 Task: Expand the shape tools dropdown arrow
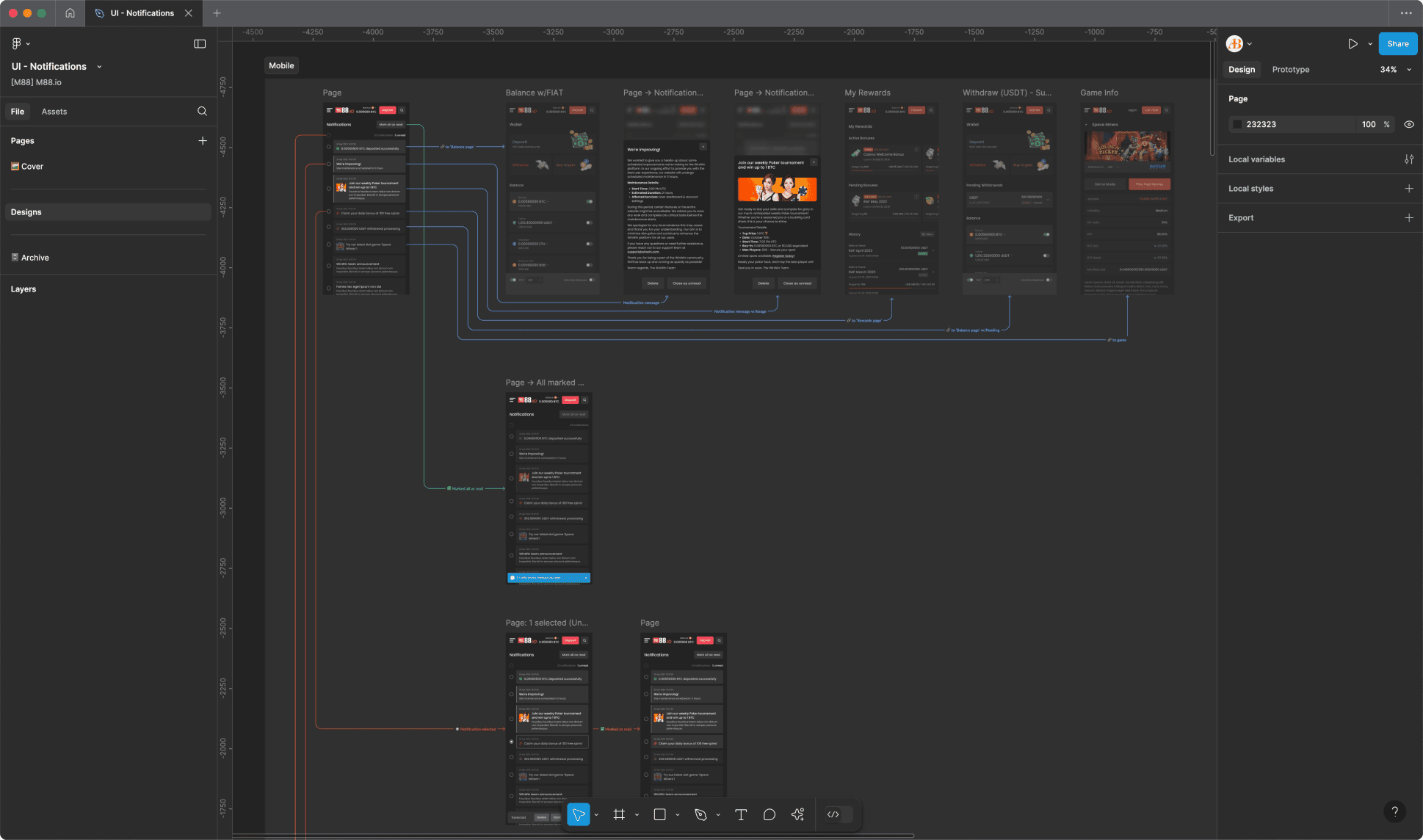[677, 814]
